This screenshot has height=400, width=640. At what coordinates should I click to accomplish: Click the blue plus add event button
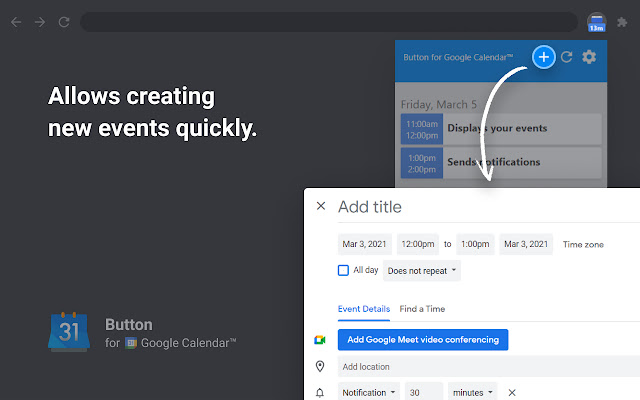(543, 57)
